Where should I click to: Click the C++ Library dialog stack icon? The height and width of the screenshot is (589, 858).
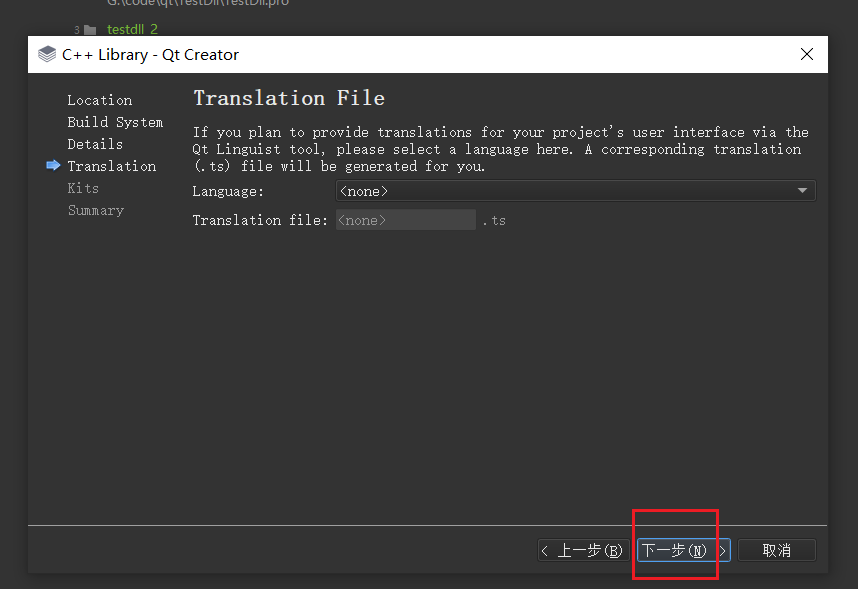pos(47,54)
